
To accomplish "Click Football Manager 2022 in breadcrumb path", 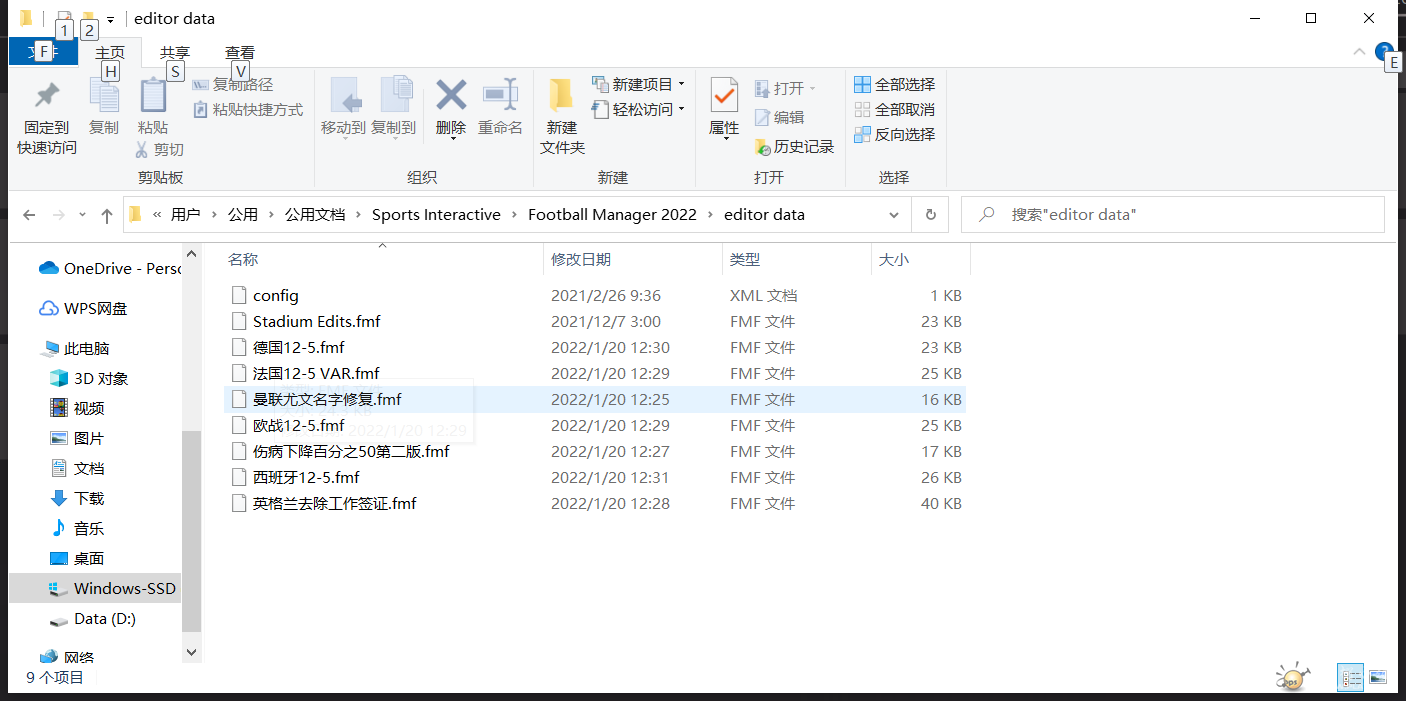I will click(x=612, y=215).
